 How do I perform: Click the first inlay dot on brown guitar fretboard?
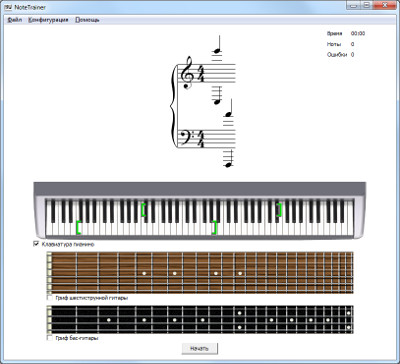coord(144,273)
